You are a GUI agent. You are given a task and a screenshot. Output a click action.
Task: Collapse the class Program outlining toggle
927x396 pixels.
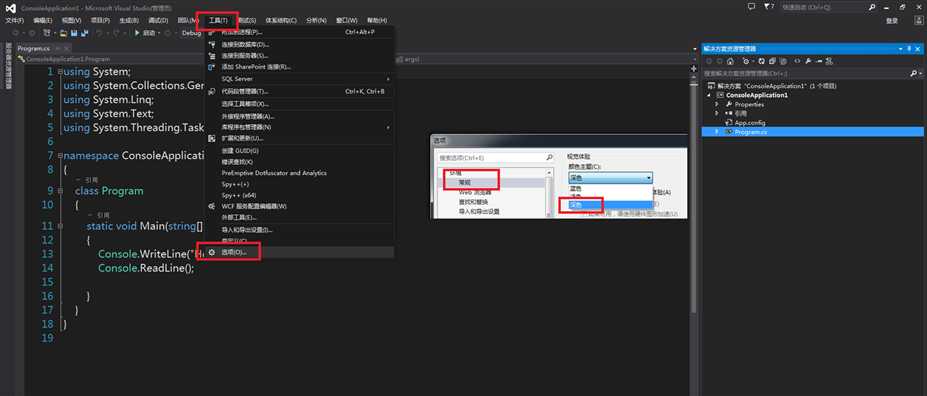60,191
